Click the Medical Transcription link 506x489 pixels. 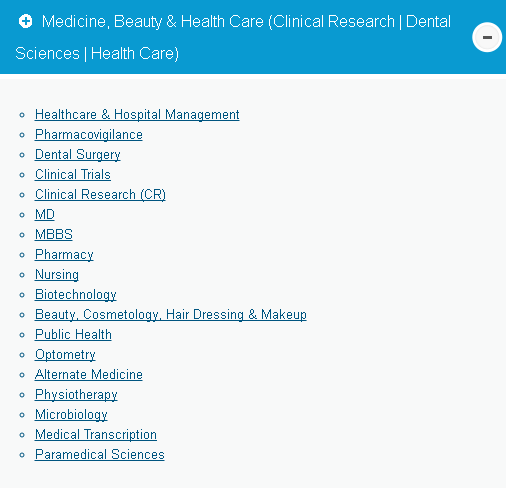point(96,435)
